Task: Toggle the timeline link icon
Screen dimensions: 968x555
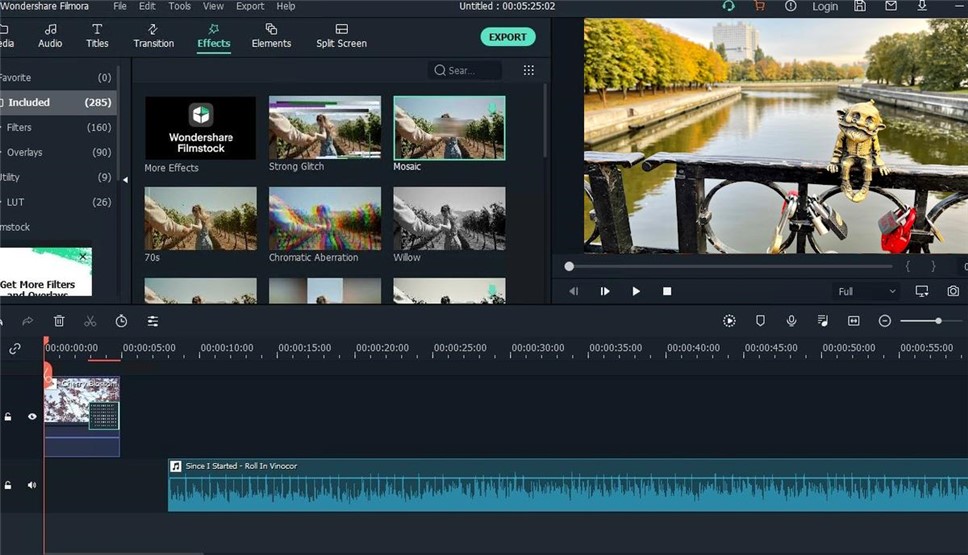Action: [x=15, y=349]
